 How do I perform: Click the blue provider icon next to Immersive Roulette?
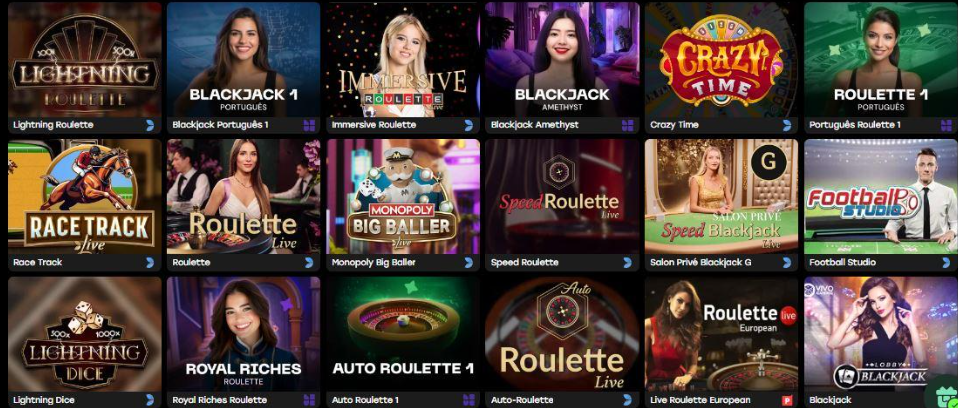coord(469,125)
